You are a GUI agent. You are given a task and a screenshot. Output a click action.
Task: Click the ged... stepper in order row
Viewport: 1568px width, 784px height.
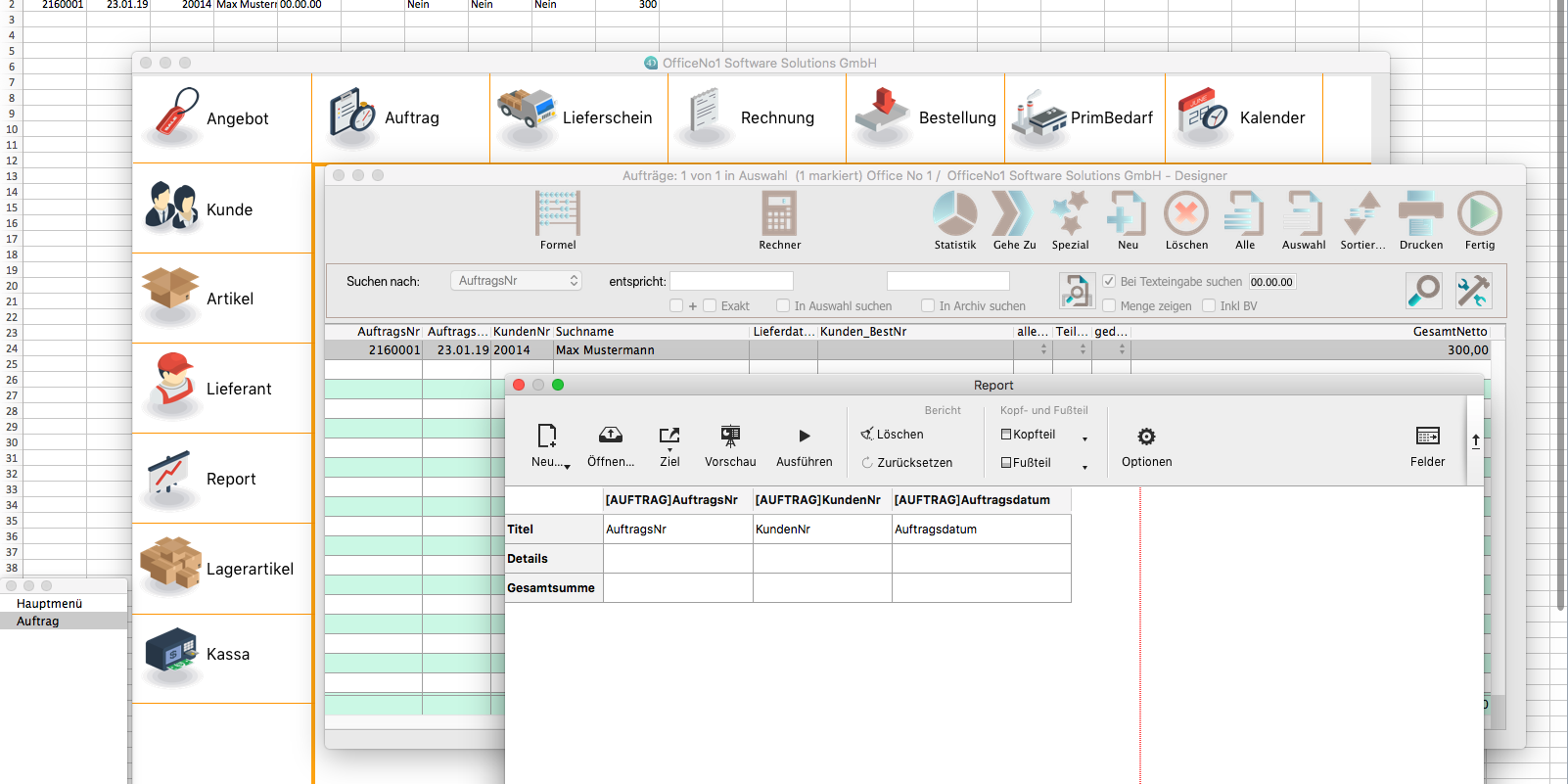pos(1123,349)
